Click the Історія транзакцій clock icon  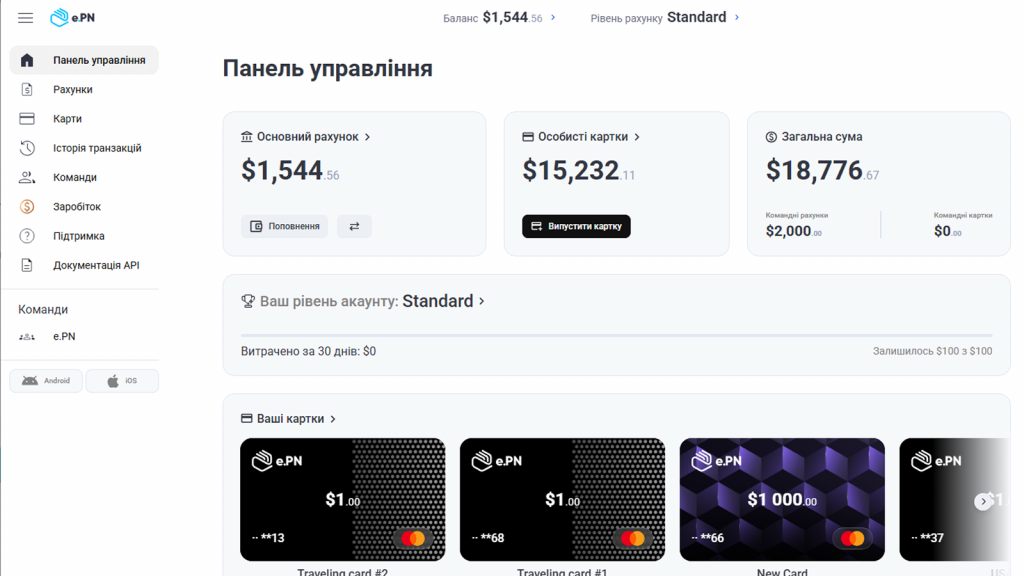(27, 148)
